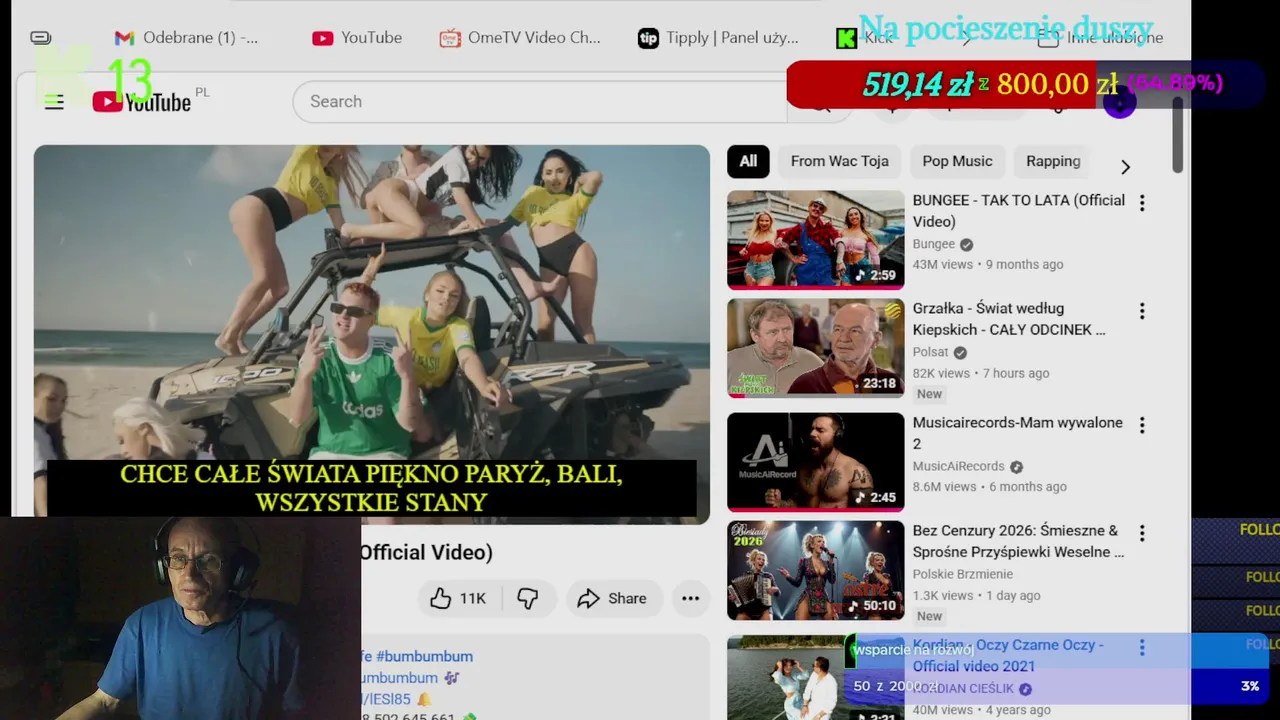
Task: Open options menu for Musicairecords-Mam wywalone 2
Action: click(x=1141, y=425)
